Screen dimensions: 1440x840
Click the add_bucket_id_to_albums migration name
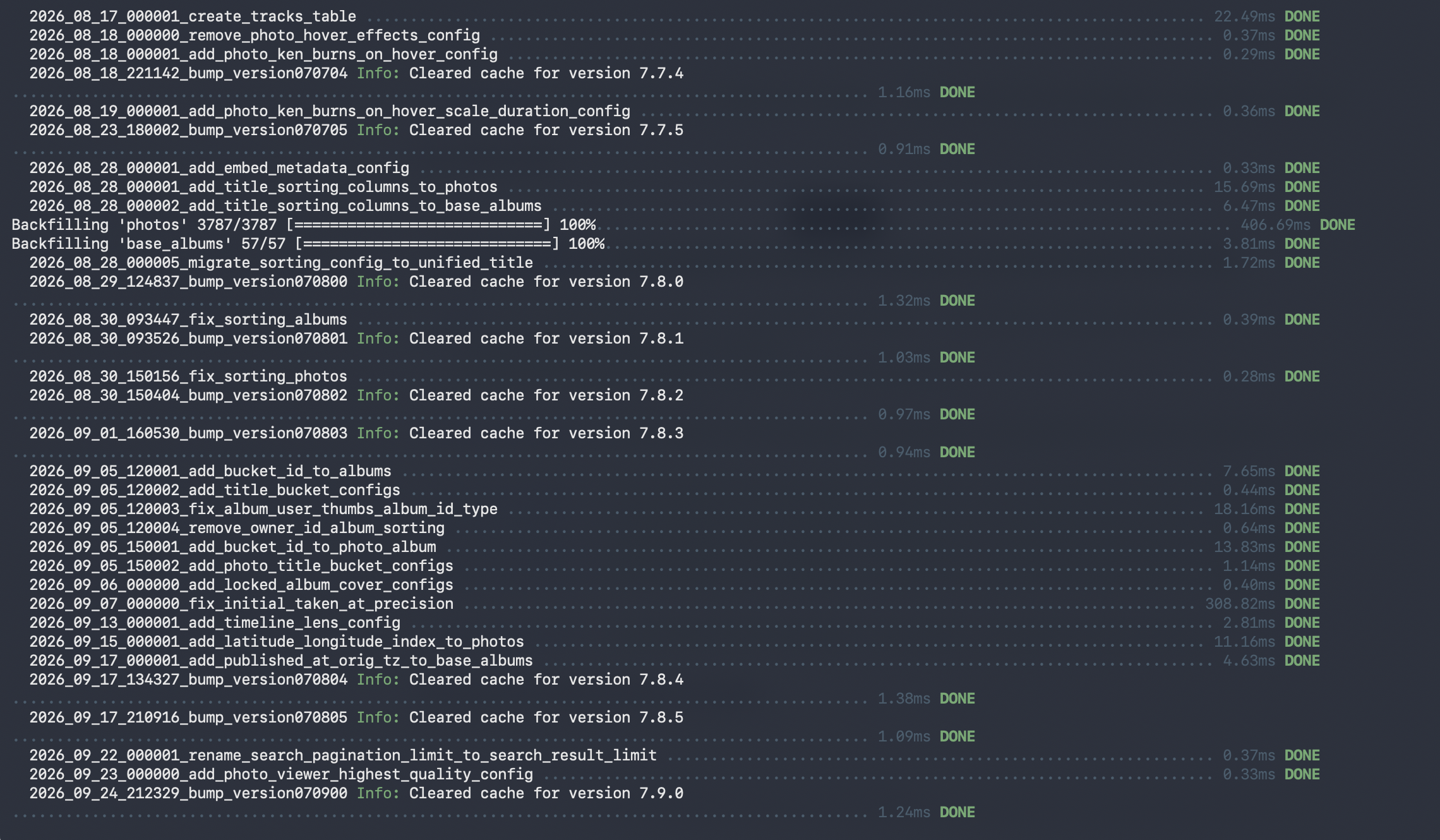click(x=210, y=471)
